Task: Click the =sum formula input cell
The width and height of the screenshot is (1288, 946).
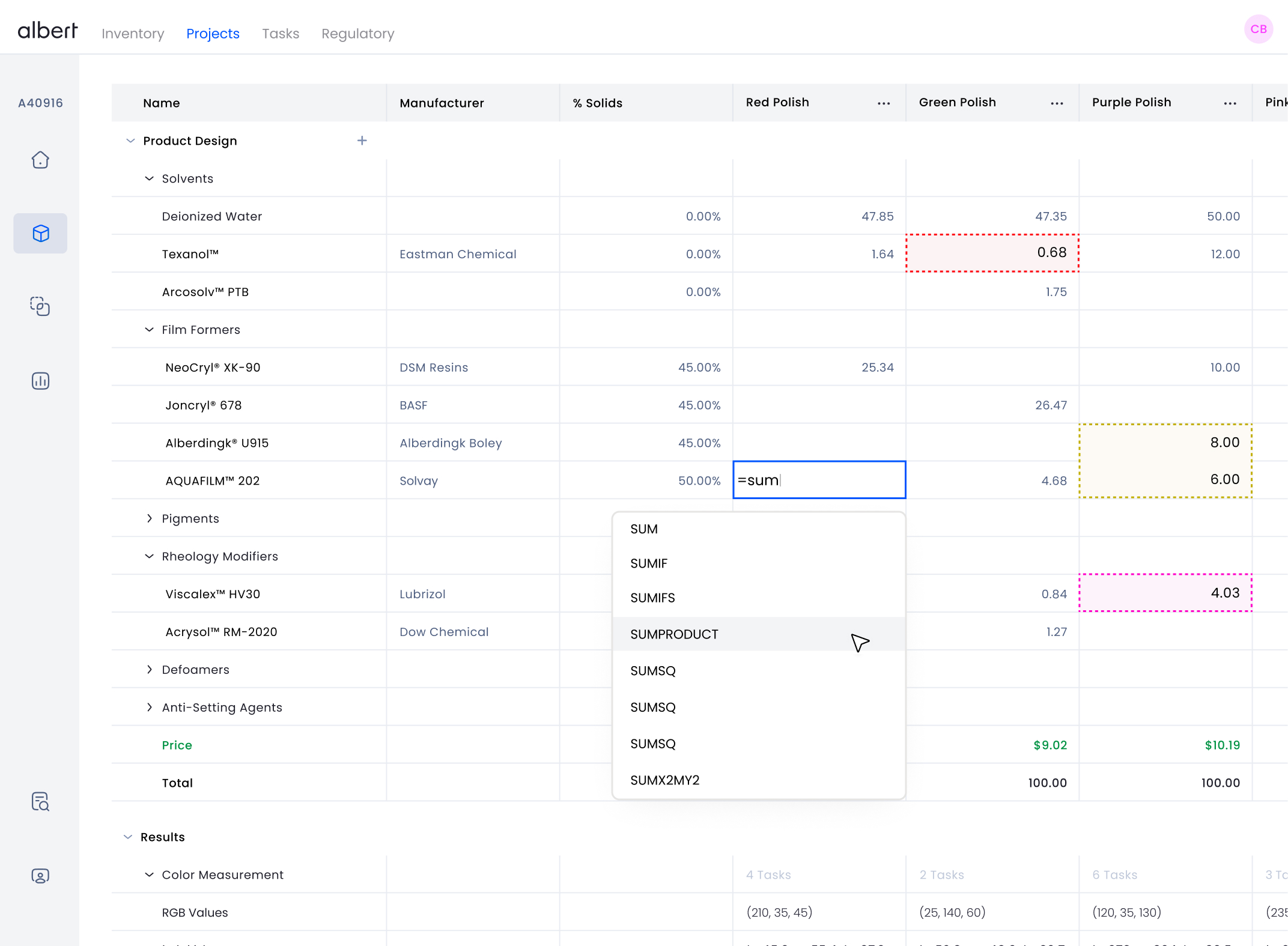Action: 819,480
